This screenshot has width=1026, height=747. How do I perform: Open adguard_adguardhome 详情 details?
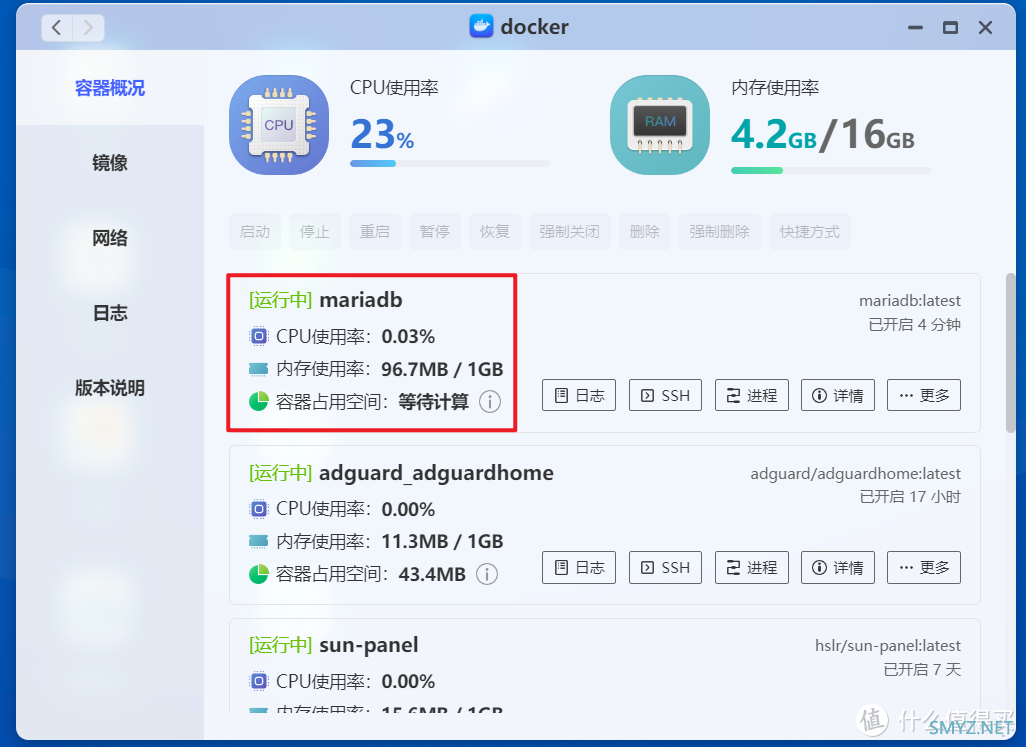[x=838, y=567]
